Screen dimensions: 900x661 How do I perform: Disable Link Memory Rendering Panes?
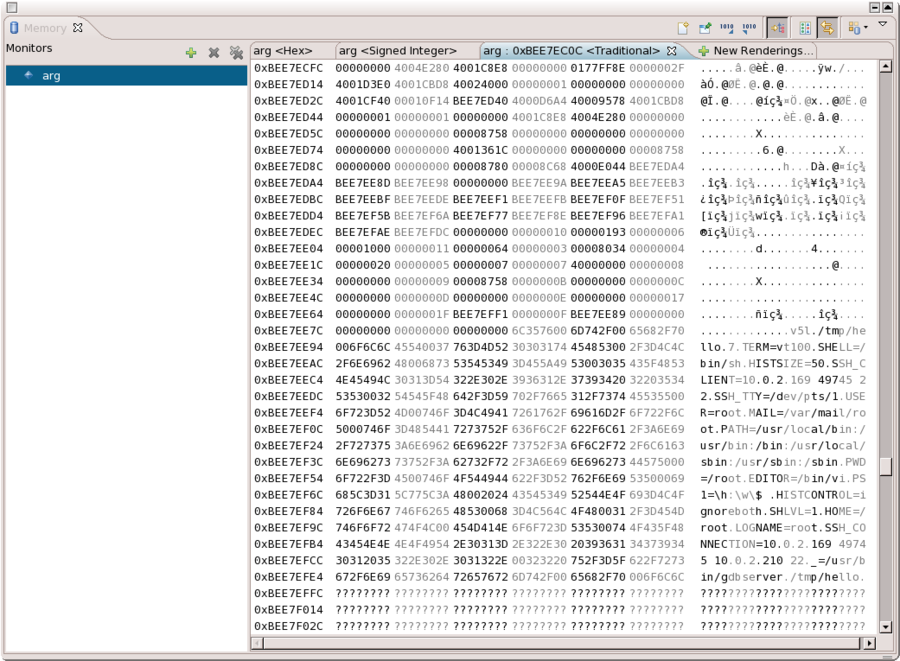tap(828, 27)
